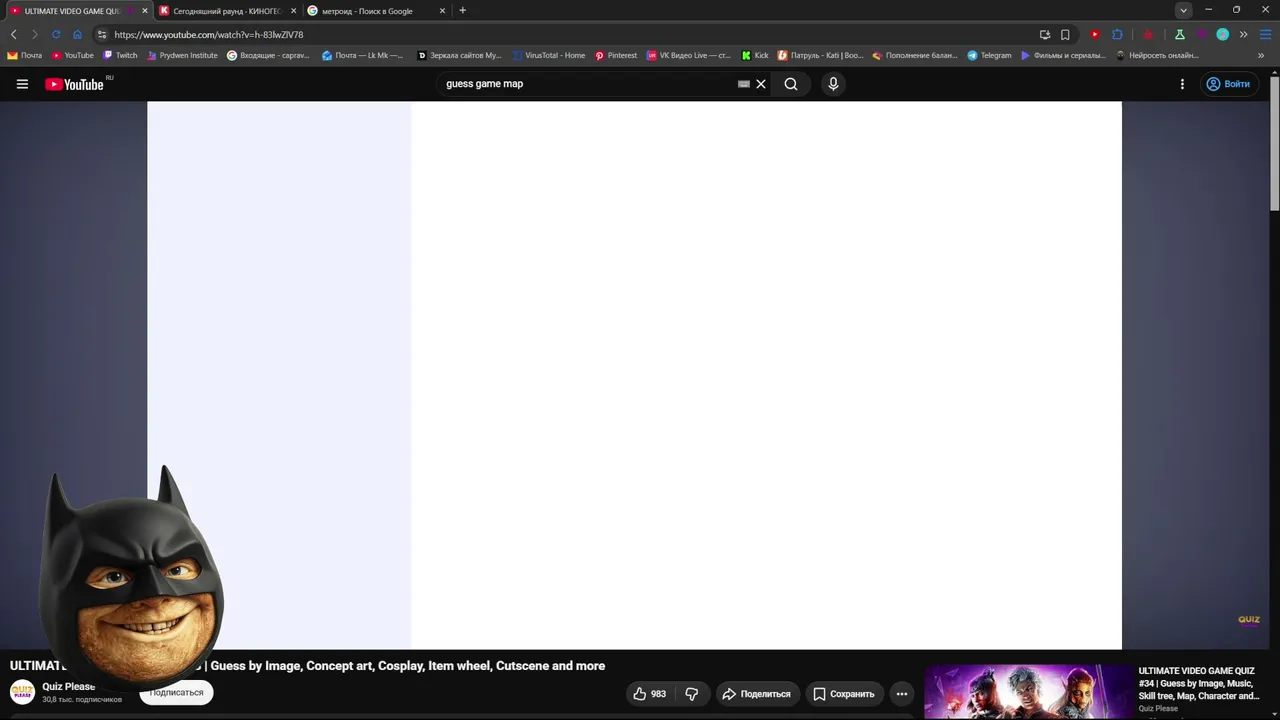Open the Quiz Please channel name link
Image resolution: width=1280 pixels, height=720 pixels.
pyautogui.click(x=69, y=687)
